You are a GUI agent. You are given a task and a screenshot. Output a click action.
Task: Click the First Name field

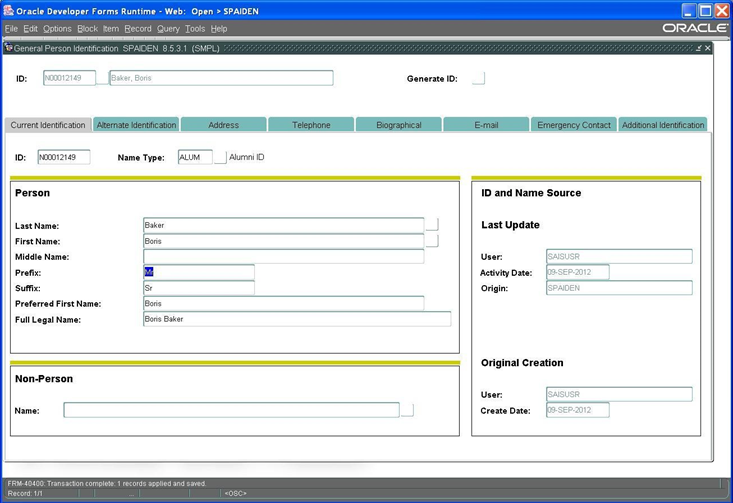(x=284, y=241)
